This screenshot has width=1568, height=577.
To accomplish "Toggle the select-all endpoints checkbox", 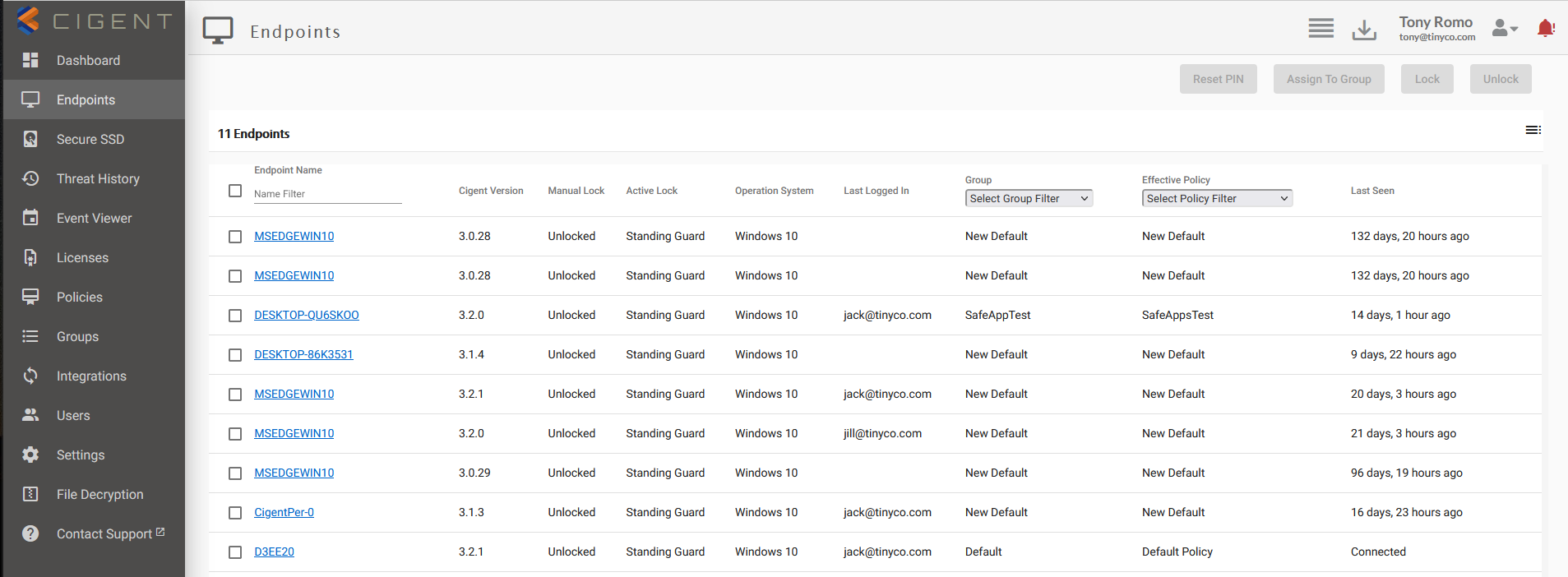I will click(235, 191).
